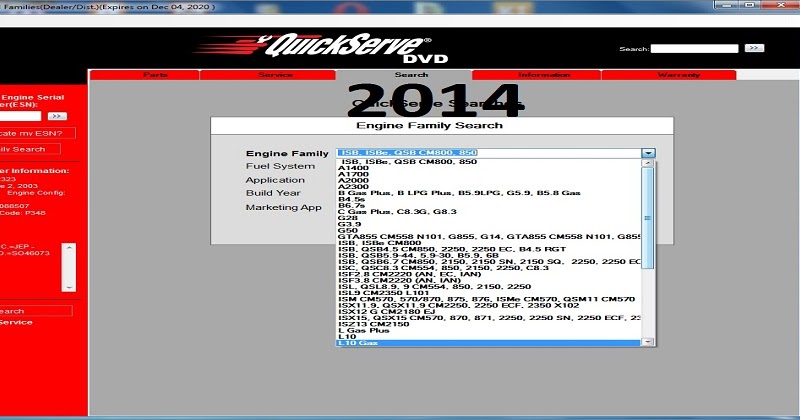Click the Search link at sidebar bottom
Viewport: 800px width, 420px height.
coord(36,311)
